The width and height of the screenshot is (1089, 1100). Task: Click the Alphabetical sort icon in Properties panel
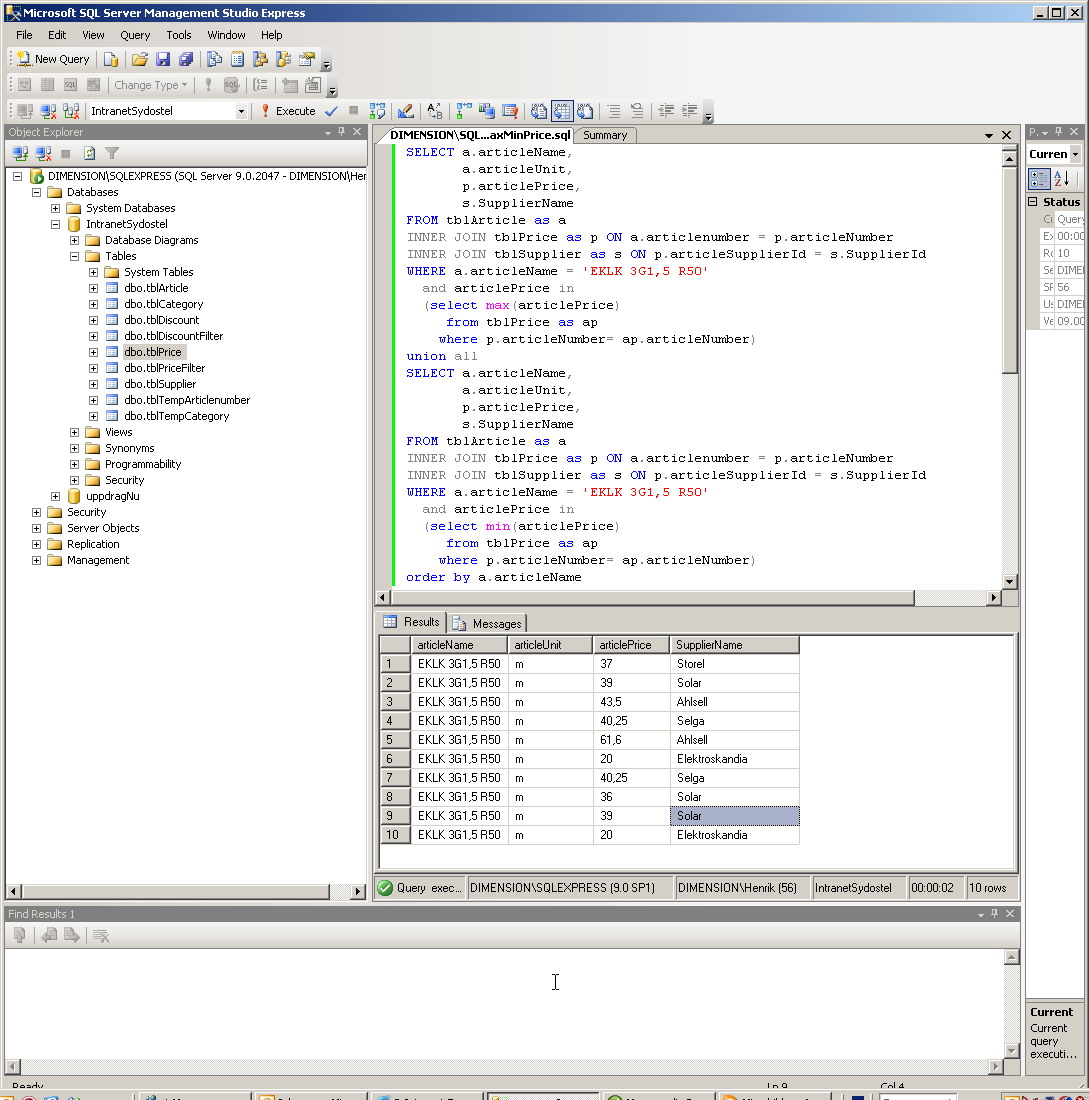tap(1062, 179)
